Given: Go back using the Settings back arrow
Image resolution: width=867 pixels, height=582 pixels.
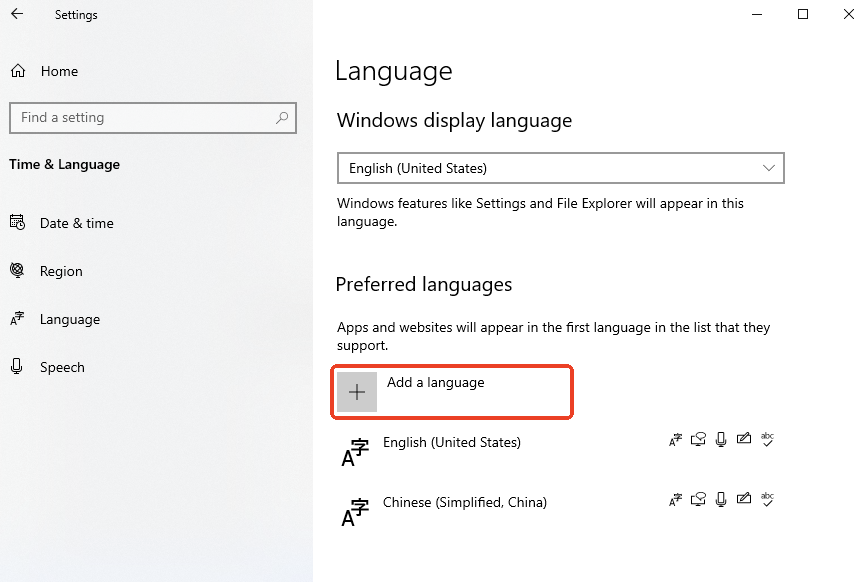Looking at the screenshot, I should 17,14.
